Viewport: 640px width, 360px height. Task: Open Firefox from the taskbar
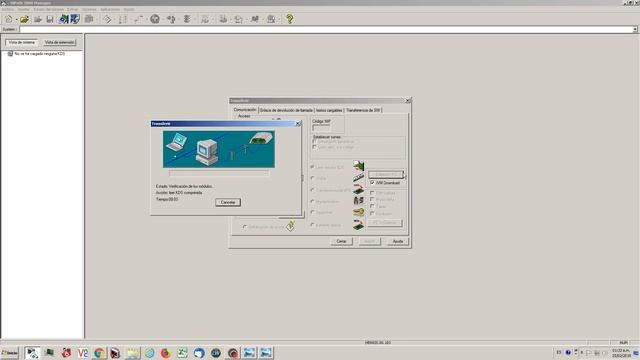166,353
